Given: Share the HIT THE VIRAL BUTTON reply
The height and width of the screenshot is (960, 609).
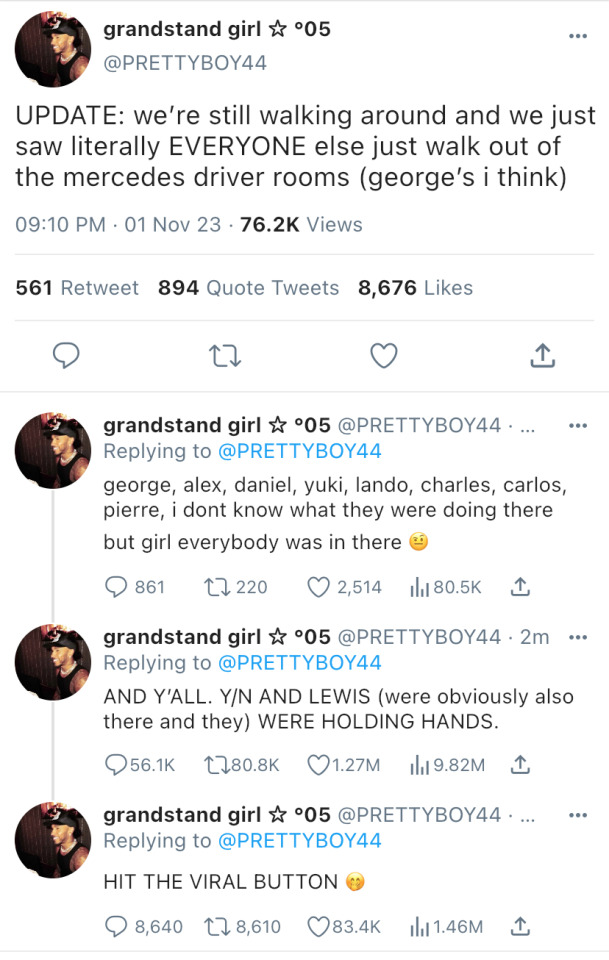Looking at the screenshot, I should point(519,926).
